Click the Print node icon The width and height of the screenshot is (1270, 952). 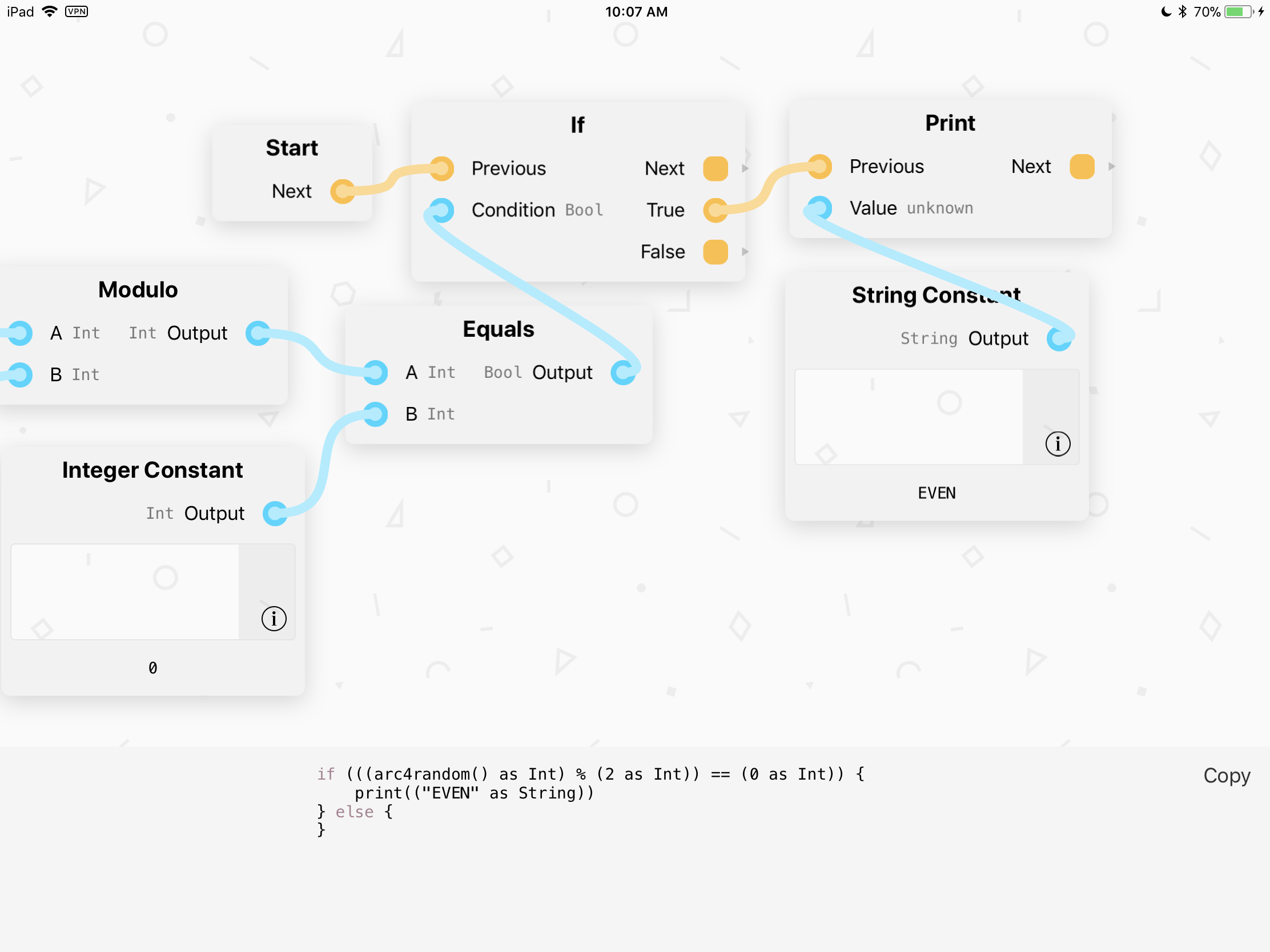click(x=948, y=125)
